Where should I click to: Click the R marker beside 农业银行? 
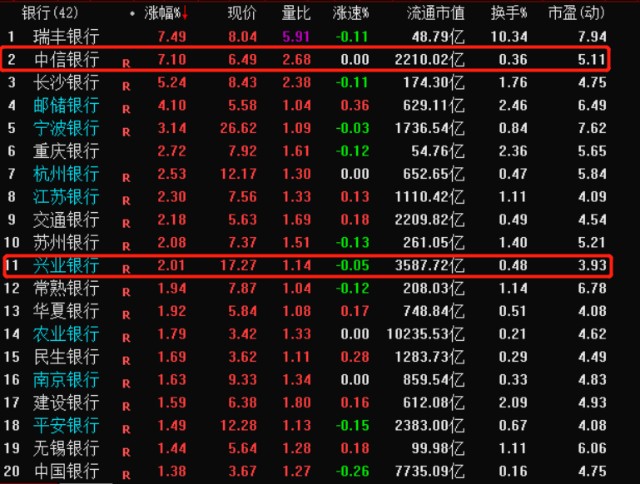point(126,338)
